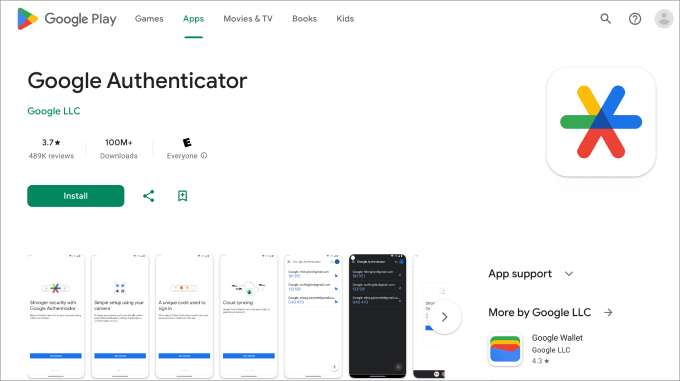Go to the Games tab
Viewport: 680px width, 381px height.
[149, 19]
